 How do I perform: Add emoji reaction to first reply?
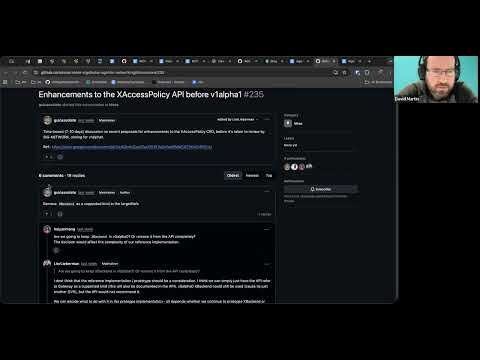pyautogui.click(x=57, y=250)
